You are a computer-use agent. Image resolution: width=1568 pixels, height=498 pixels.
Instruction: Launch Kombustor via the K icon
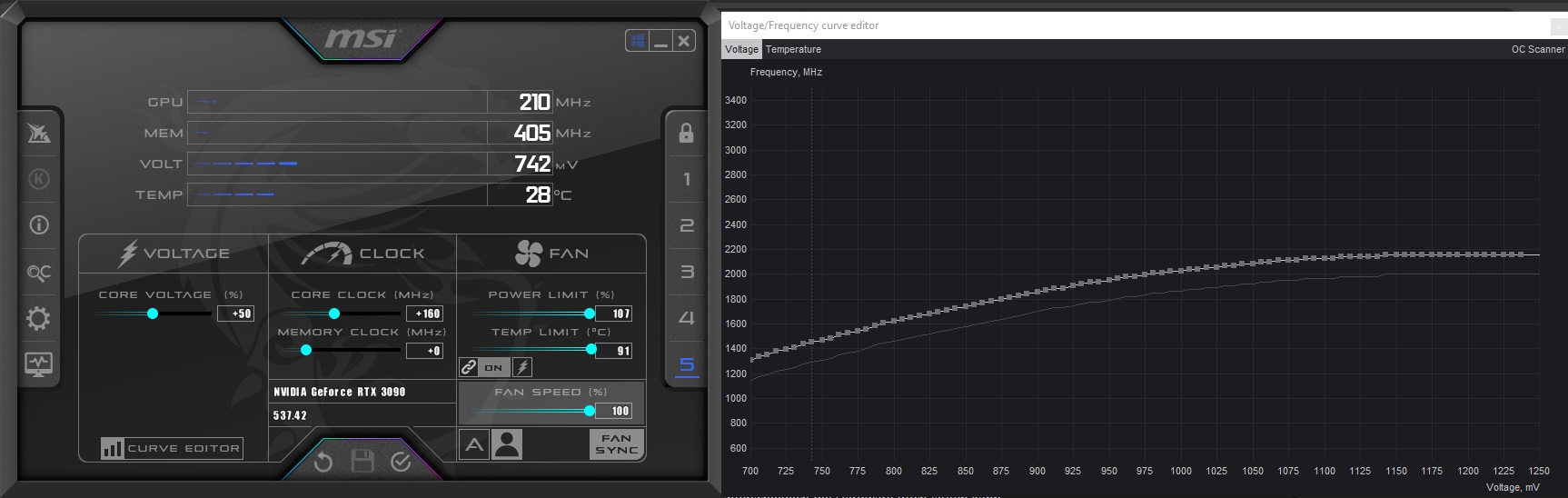pos(39,179)
